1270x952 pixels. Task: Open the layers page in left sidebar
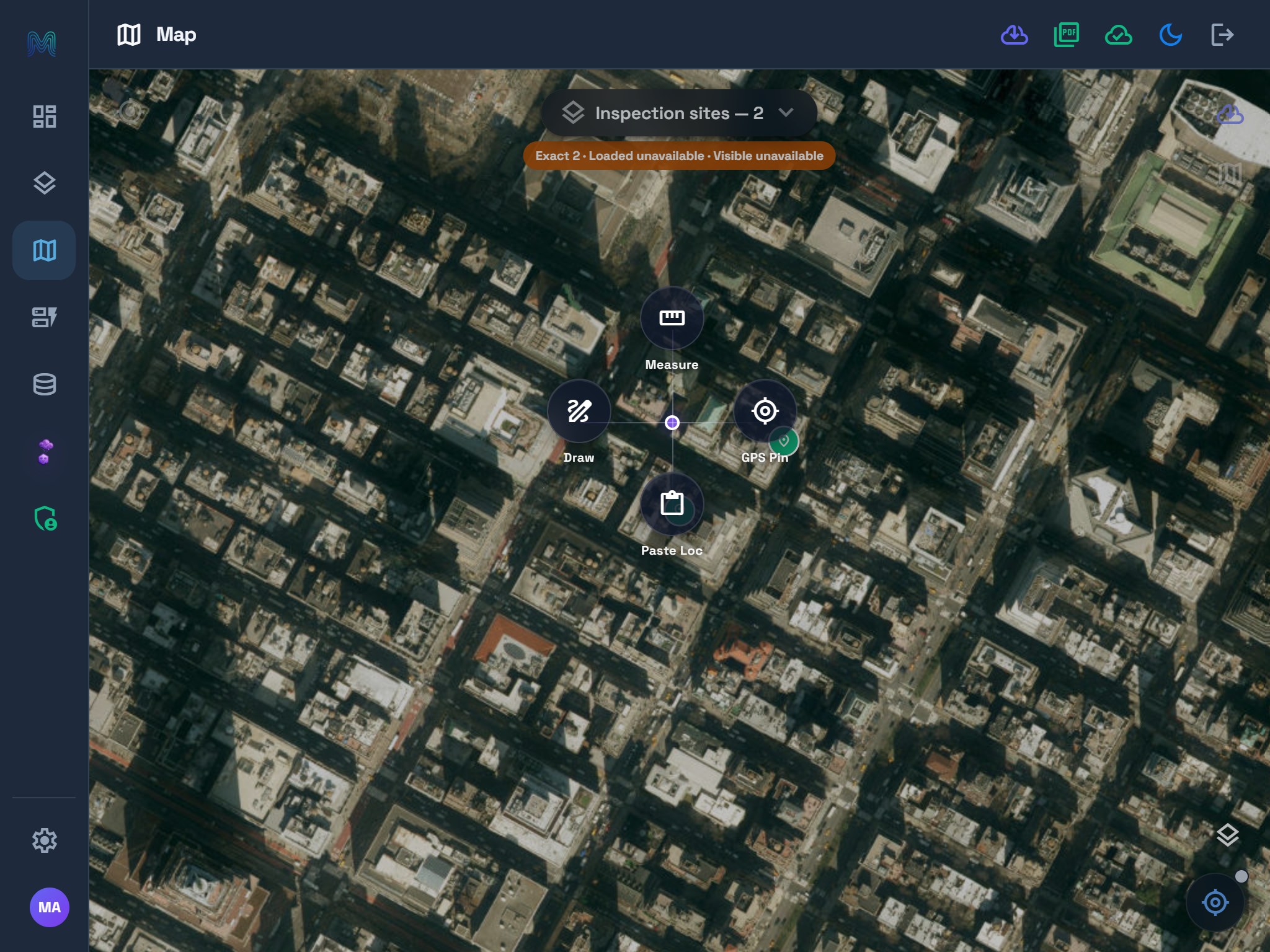pyautogui.click(x=44, y=183)
